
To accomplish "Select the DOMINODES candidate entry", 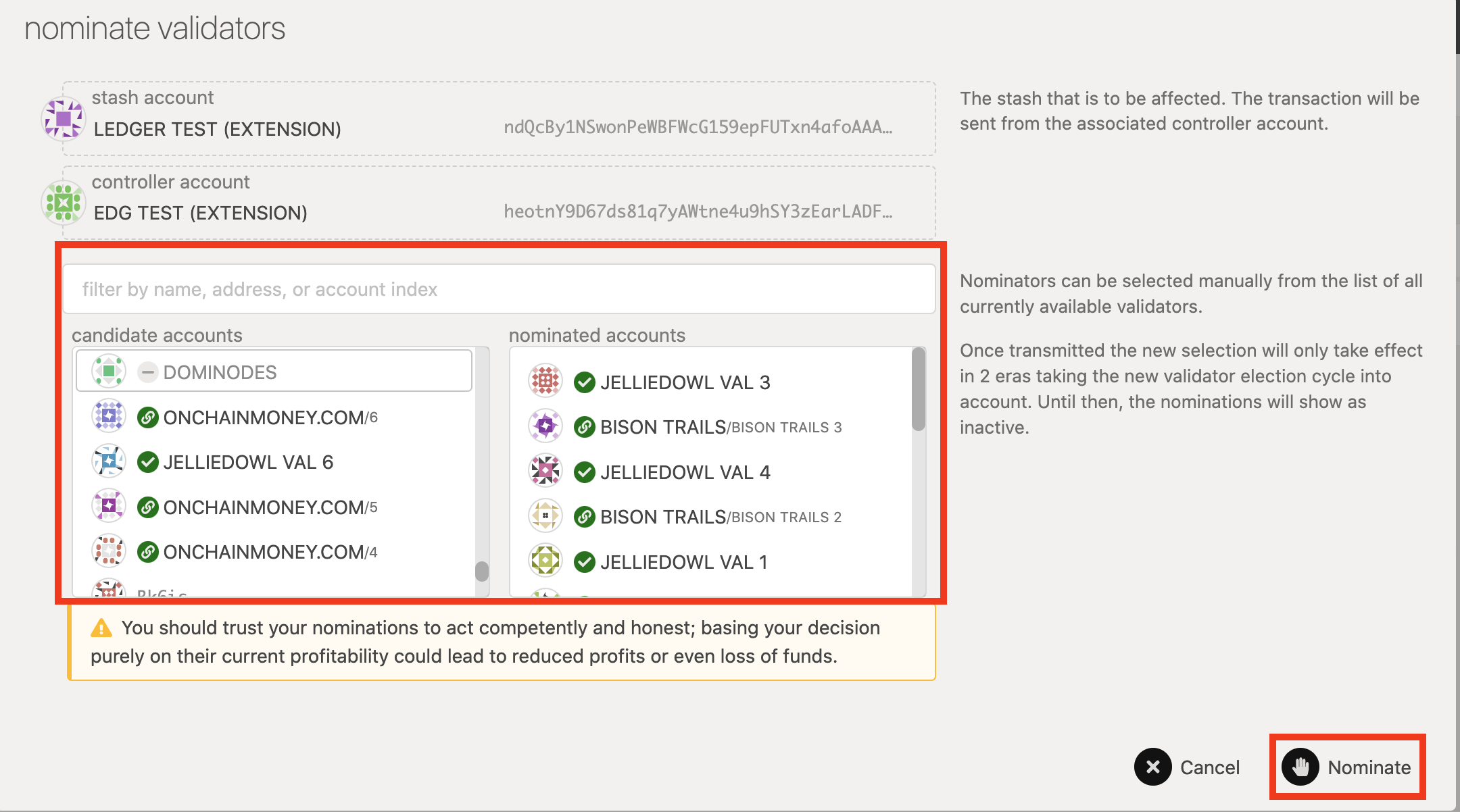I will [x=274, y=372].
